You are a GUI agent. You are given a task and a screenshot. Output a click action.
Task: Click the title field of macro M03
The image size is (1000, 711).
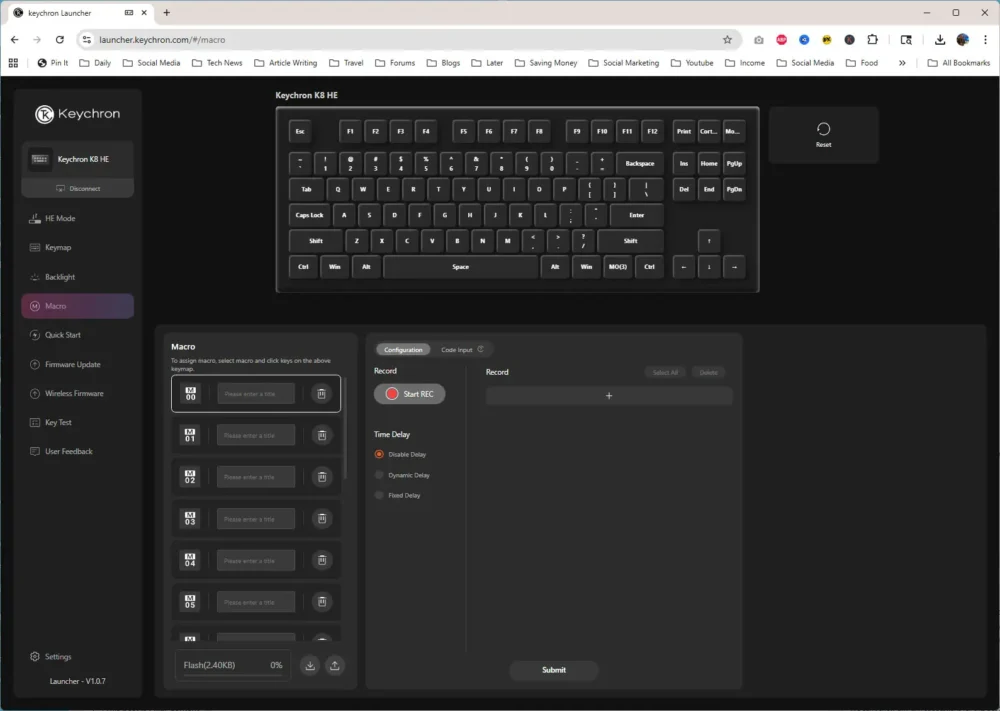[256, 519]
